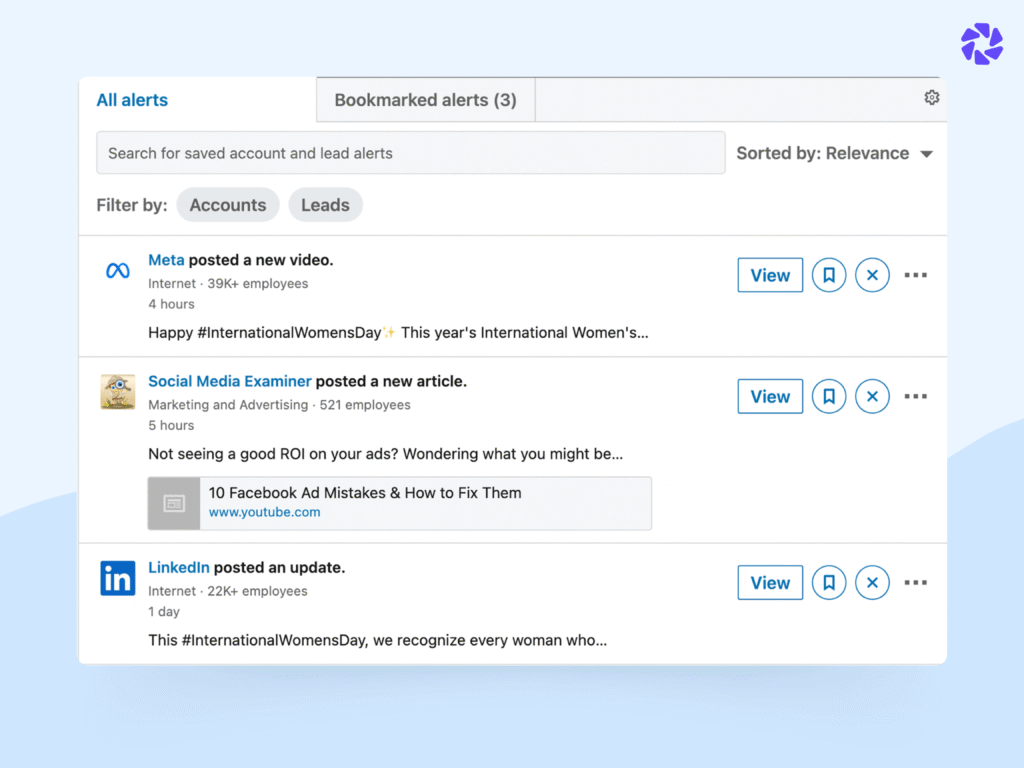Click the saved alerts search field
The width and height of the screenshot is (1024, 768).
click(x=410, y=152)
